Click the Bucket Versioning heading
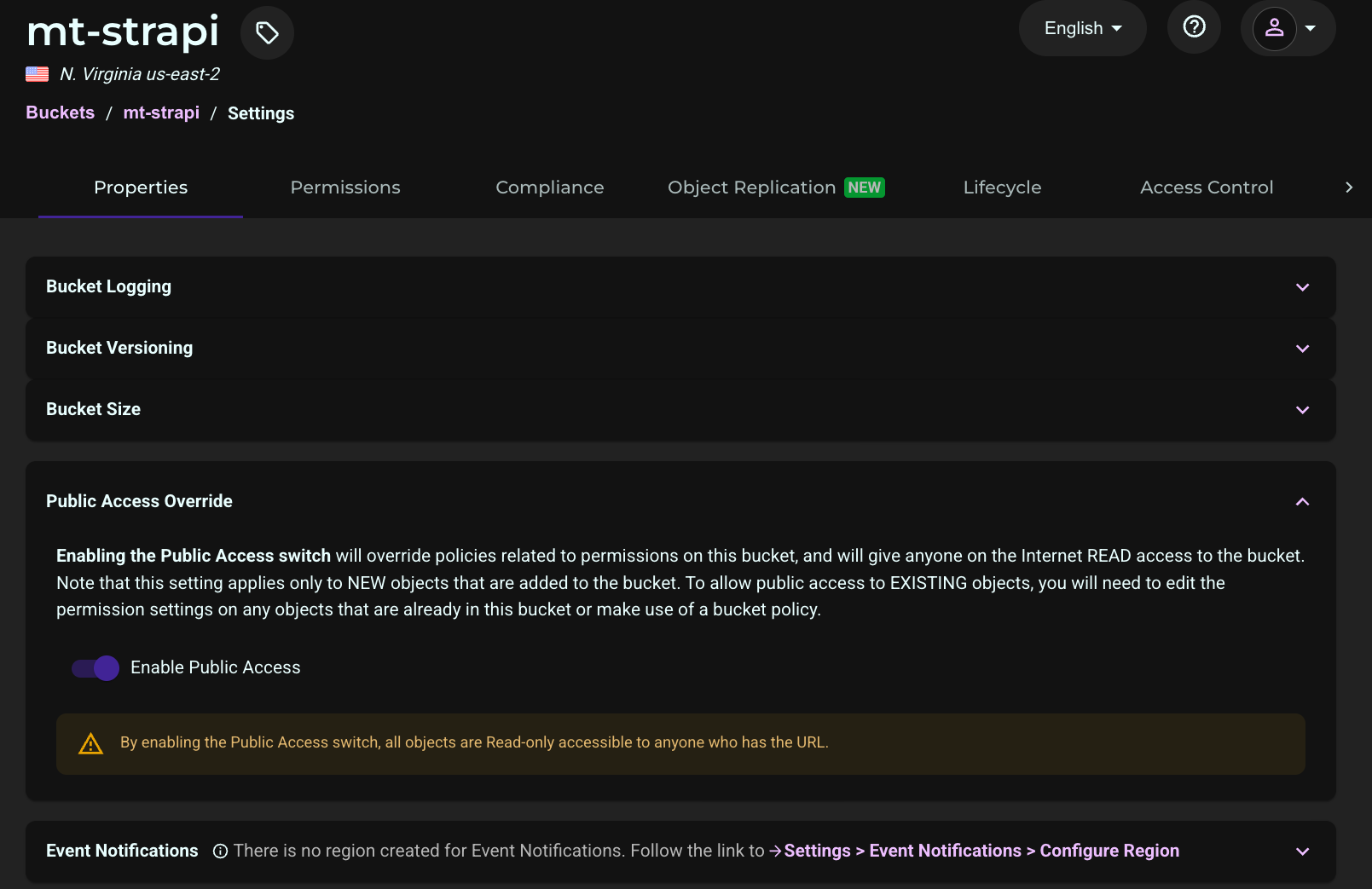Image resolution: width=1372 pixels, height=889 pixels. click(x=119, y=349)
